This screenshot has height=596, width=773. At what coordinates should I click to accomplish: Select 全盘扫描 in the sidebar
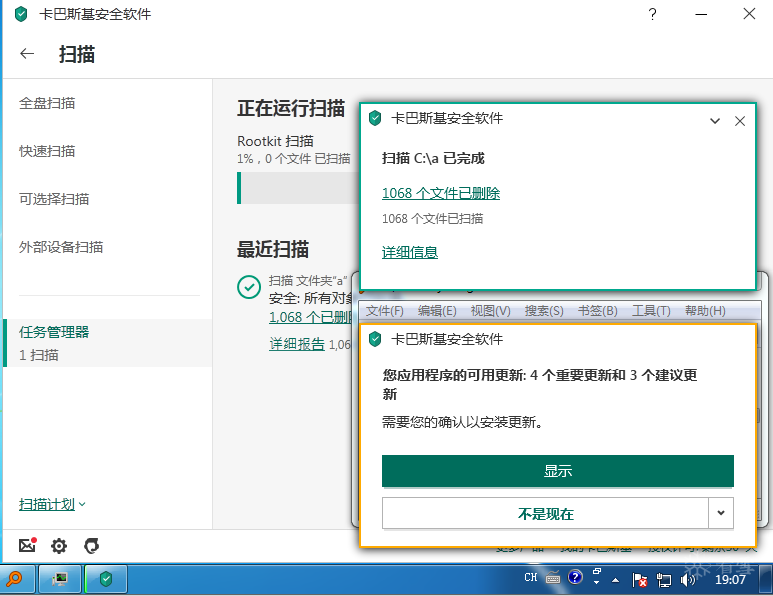47,103
